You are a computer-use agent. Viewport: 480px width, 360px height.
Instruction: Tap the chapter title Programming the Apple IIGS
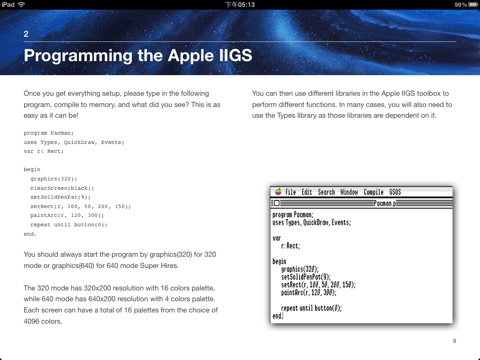pos(138,55)
